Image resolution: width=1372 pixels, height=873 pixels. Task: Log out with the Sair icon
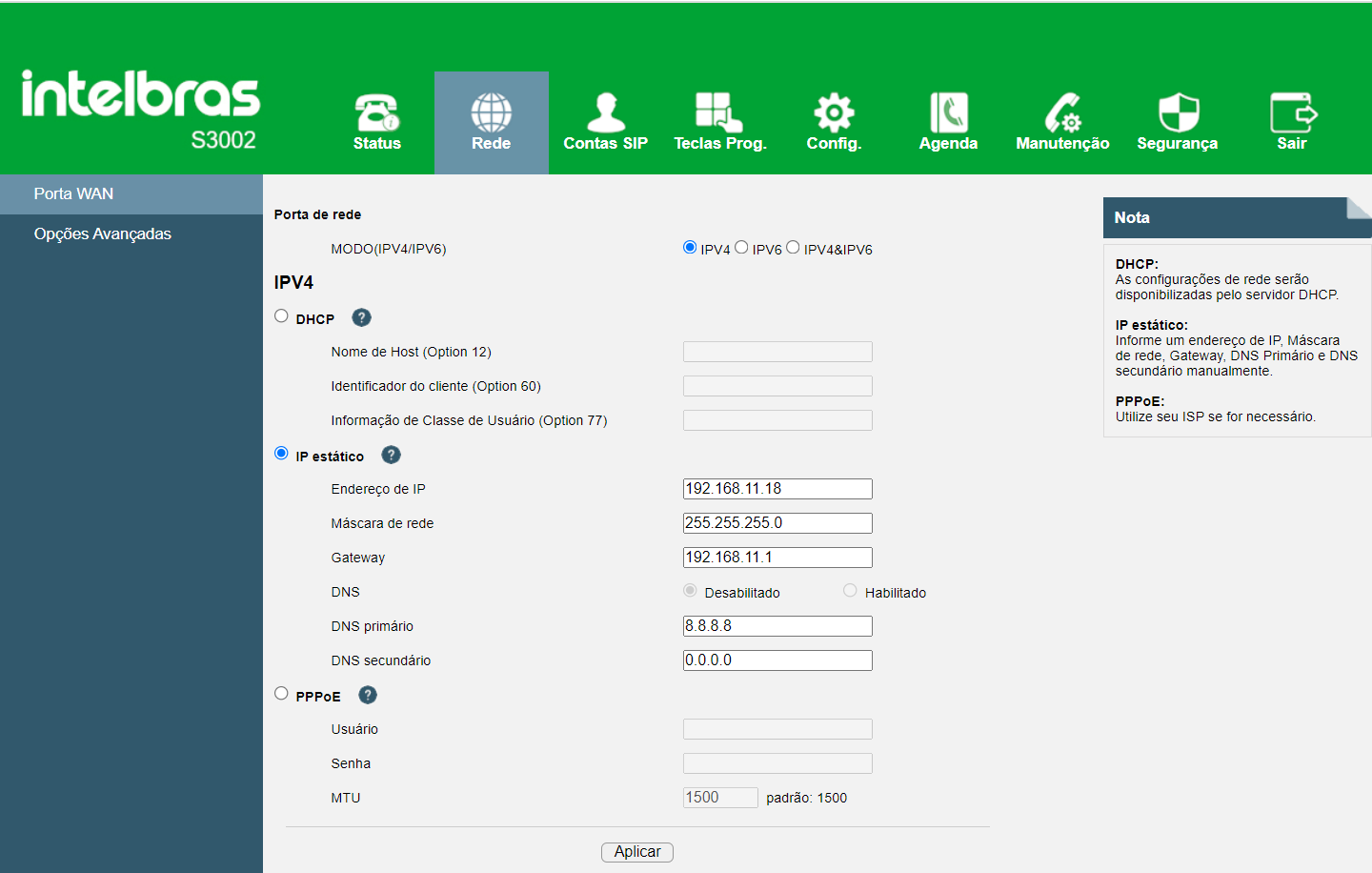point(1293,112)
